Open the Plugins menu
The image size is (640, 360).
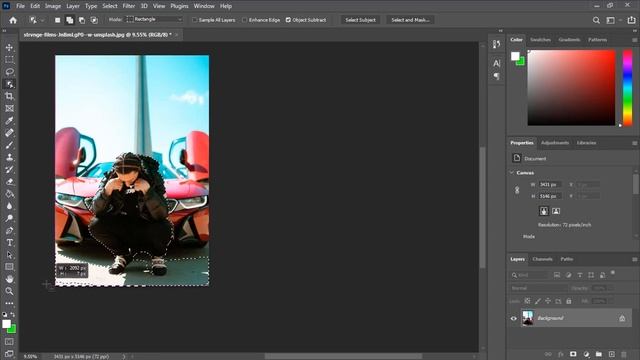click(x=179, y=6)
